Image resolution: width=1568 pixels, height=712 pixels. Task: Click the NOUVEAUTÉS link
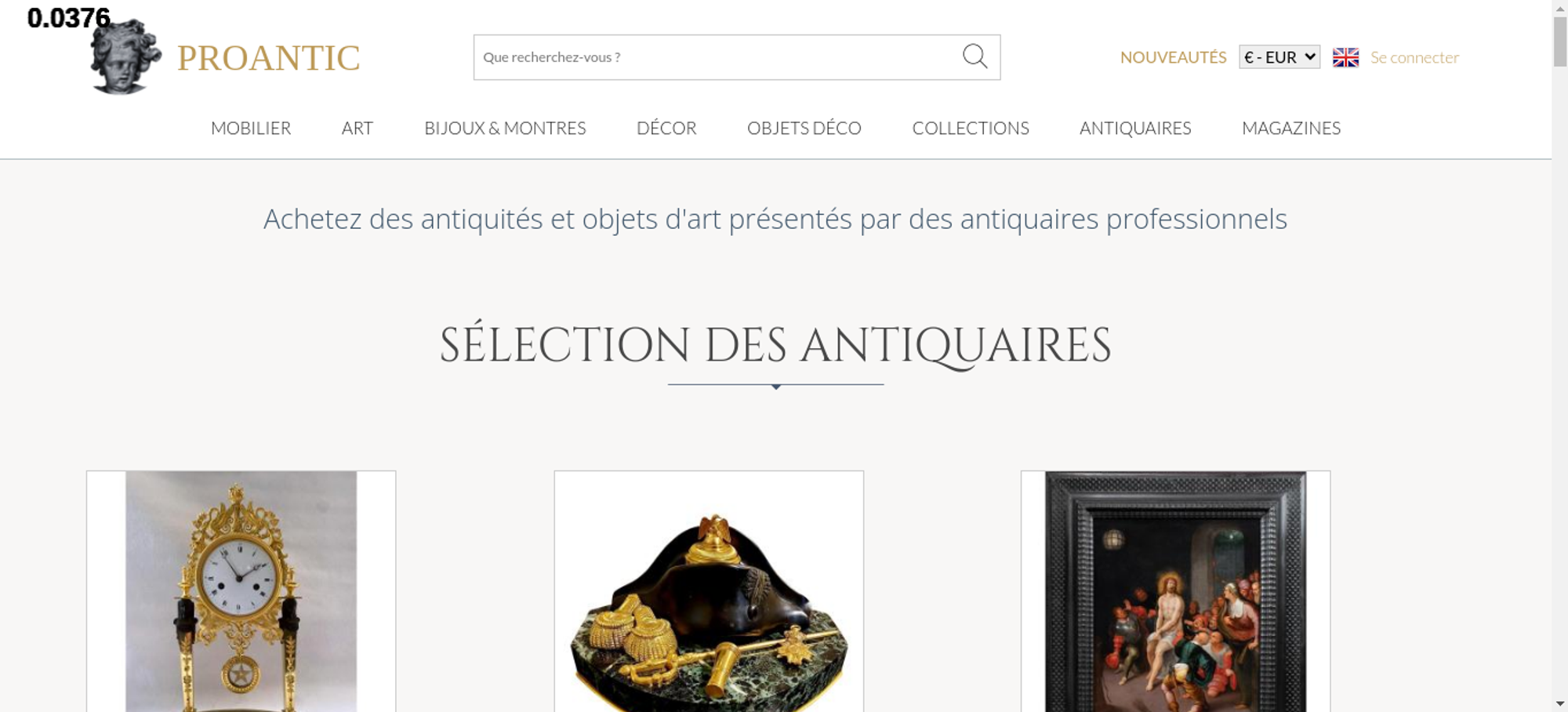tap(1173, 57)
